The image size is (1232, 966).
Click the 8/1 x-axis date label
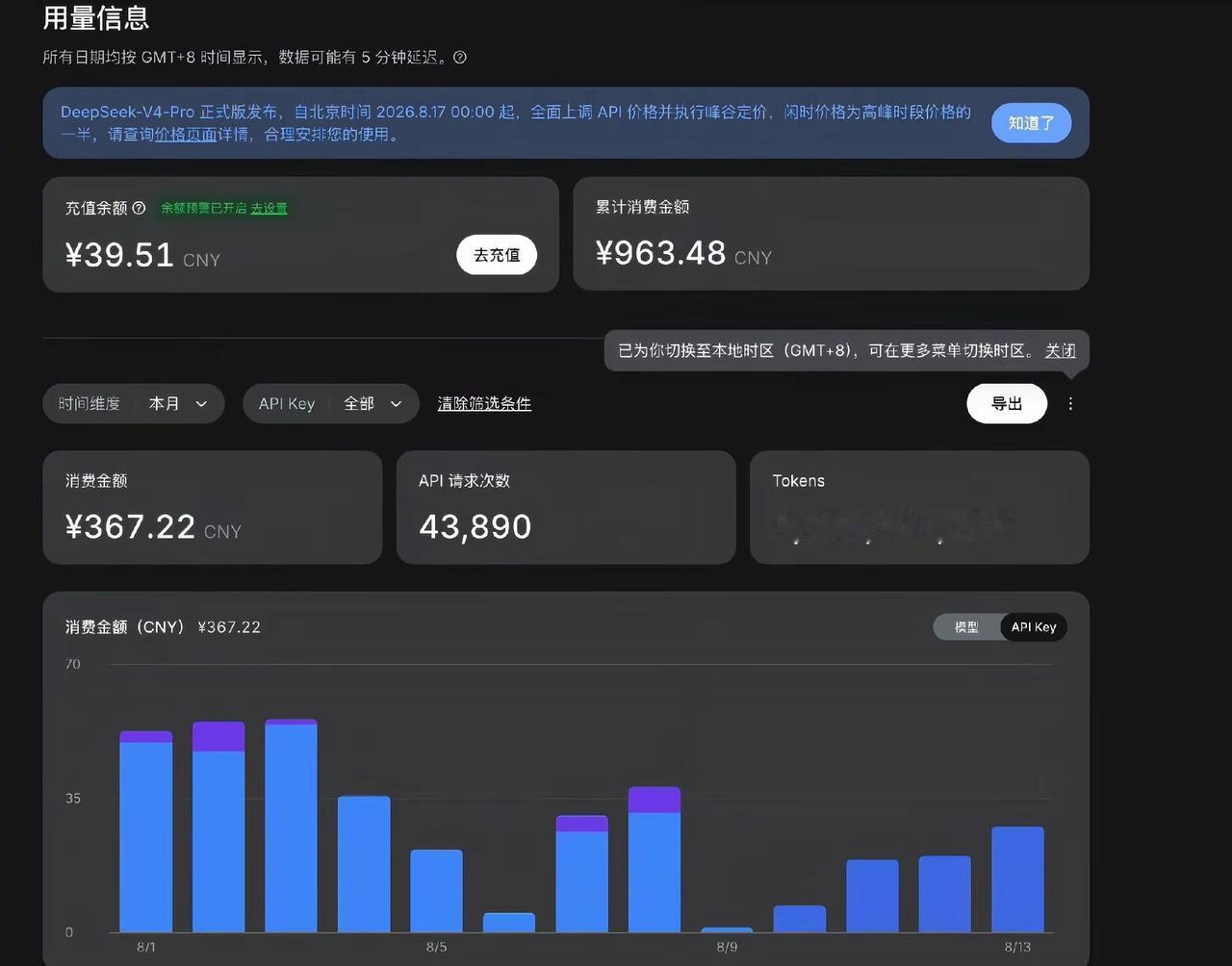pos(146,947)
